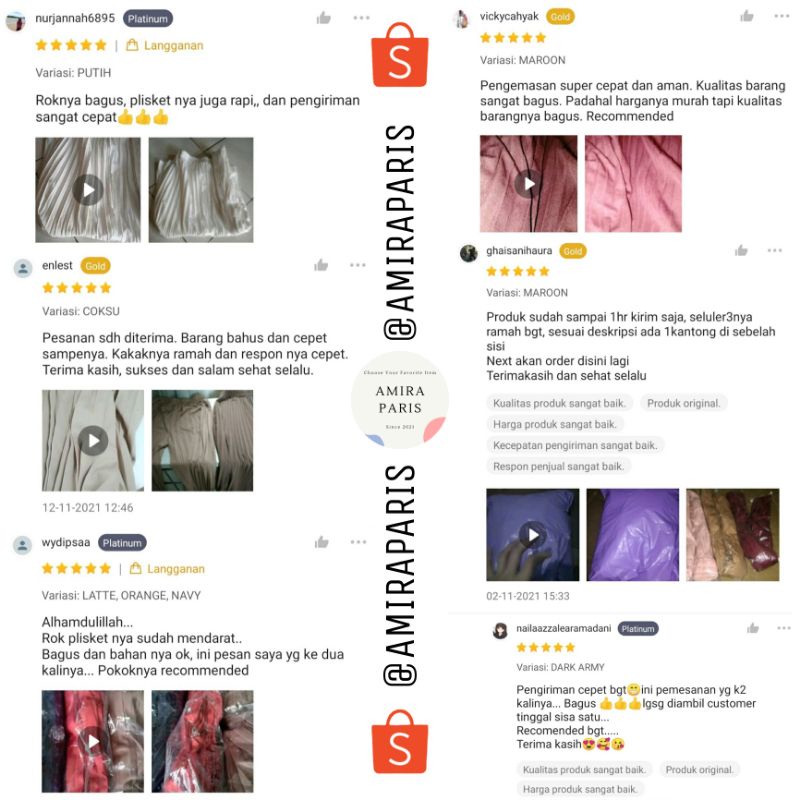Click the Amira Paris circular logo
800x800 pixels.
[399, 399]
